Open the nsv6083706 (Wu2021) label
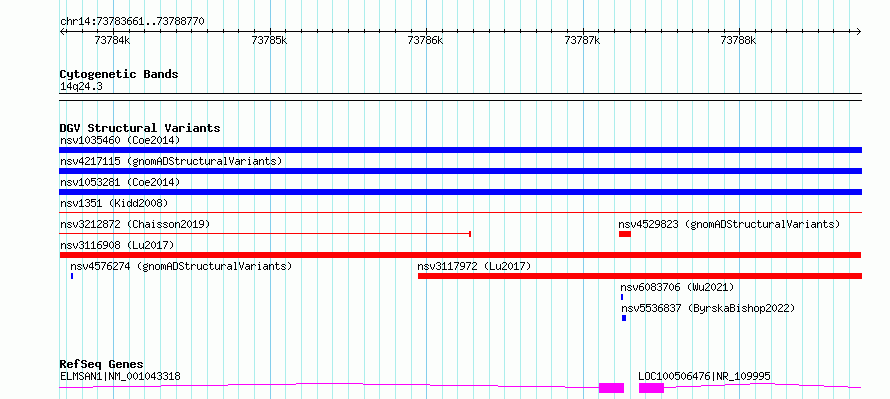The width and height of the screenshot is (890, 399). point(677,287)
